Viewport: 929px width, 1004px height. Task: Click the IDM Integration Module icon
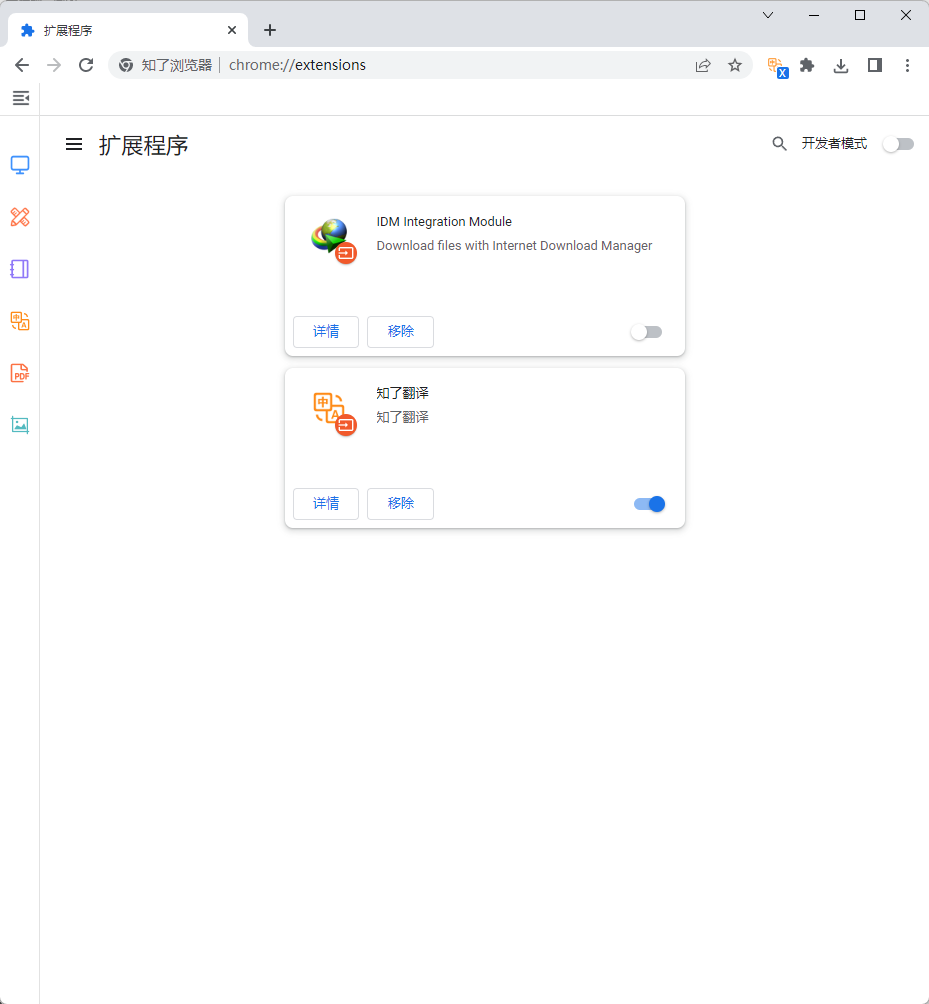tap(334, 240)
